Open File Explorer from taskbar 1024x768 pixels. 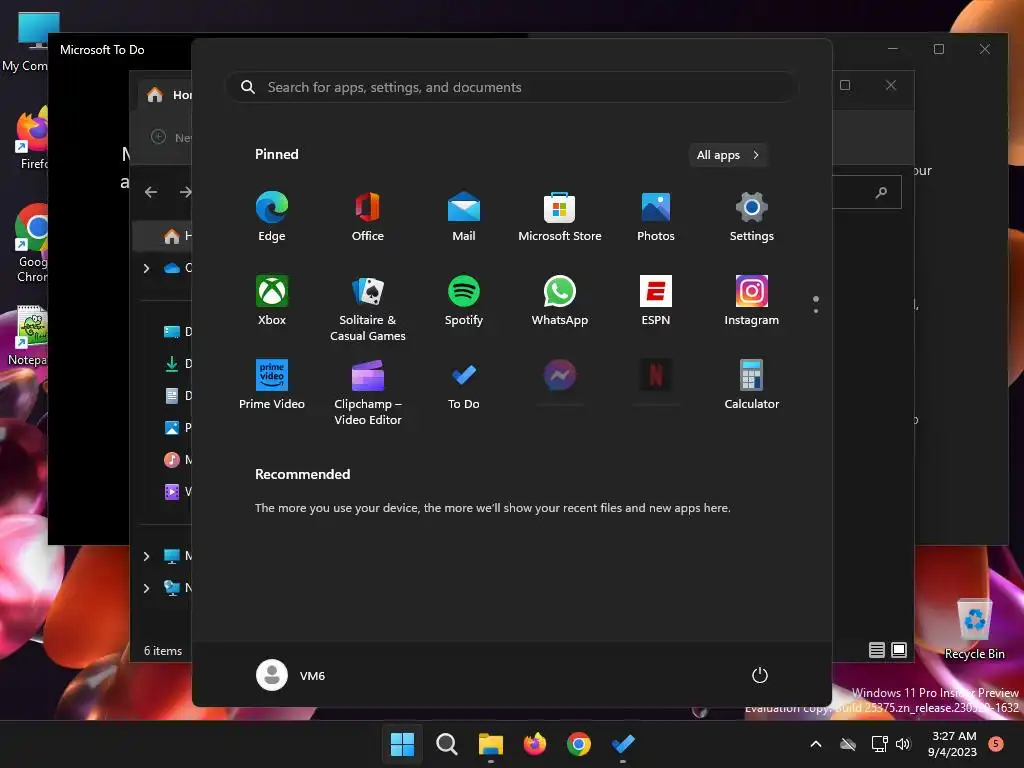490,744
